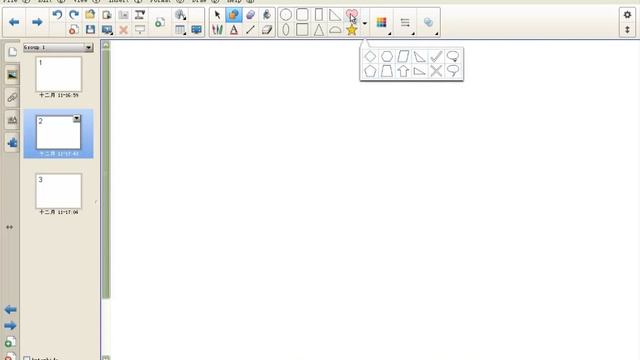Image resolution: width=640 pixels, height=360 pixels.
Task: Open the color palette dropdown
Action: (x=382, y=22)
